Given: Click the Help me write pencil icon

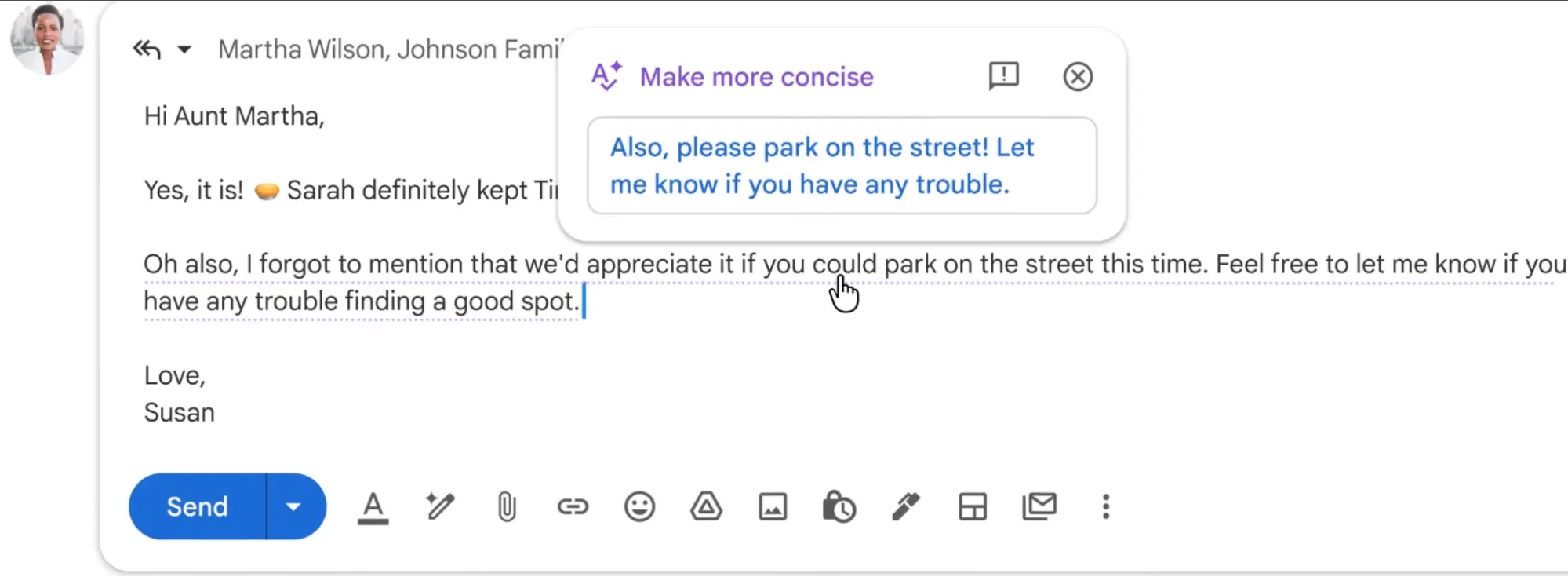Looking at the screenshot, I should point(440,506).
